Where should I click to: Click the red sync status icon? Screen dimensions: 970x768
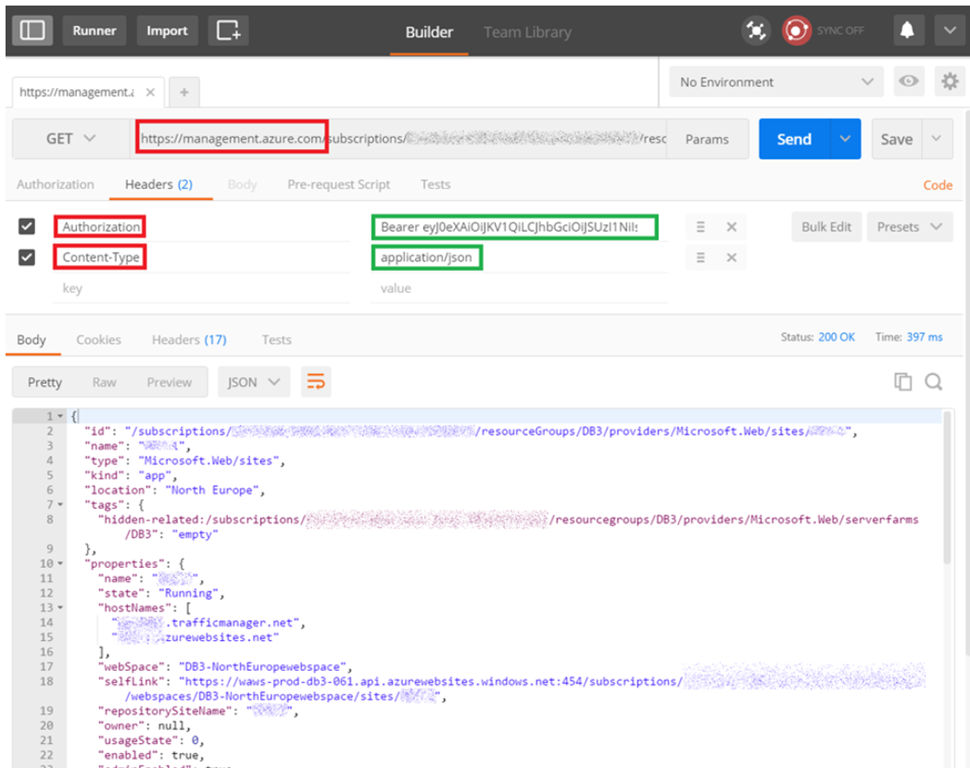pyautogui.click(x=796, y=30)
